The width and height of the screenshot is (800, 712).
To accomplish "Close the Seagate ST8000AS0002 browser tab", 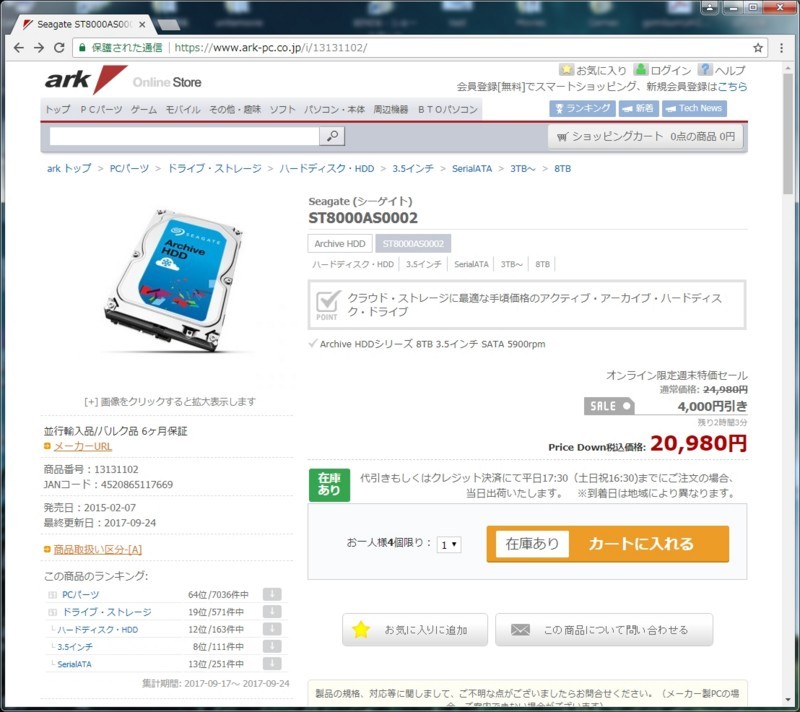I will point(142,24).
